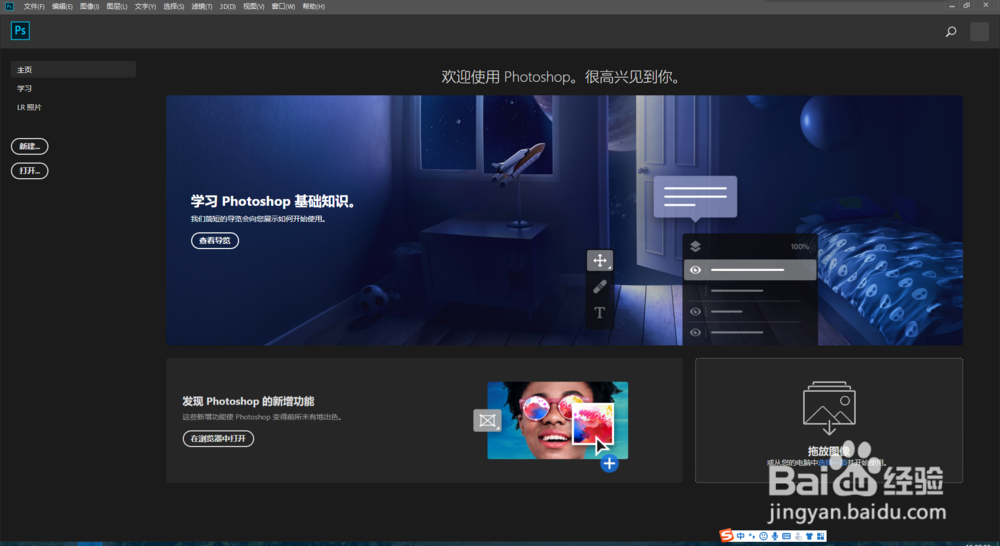Open LR 照片 in the sidebar
This screenshot has height=546, width=1000.
coord(29,107)
